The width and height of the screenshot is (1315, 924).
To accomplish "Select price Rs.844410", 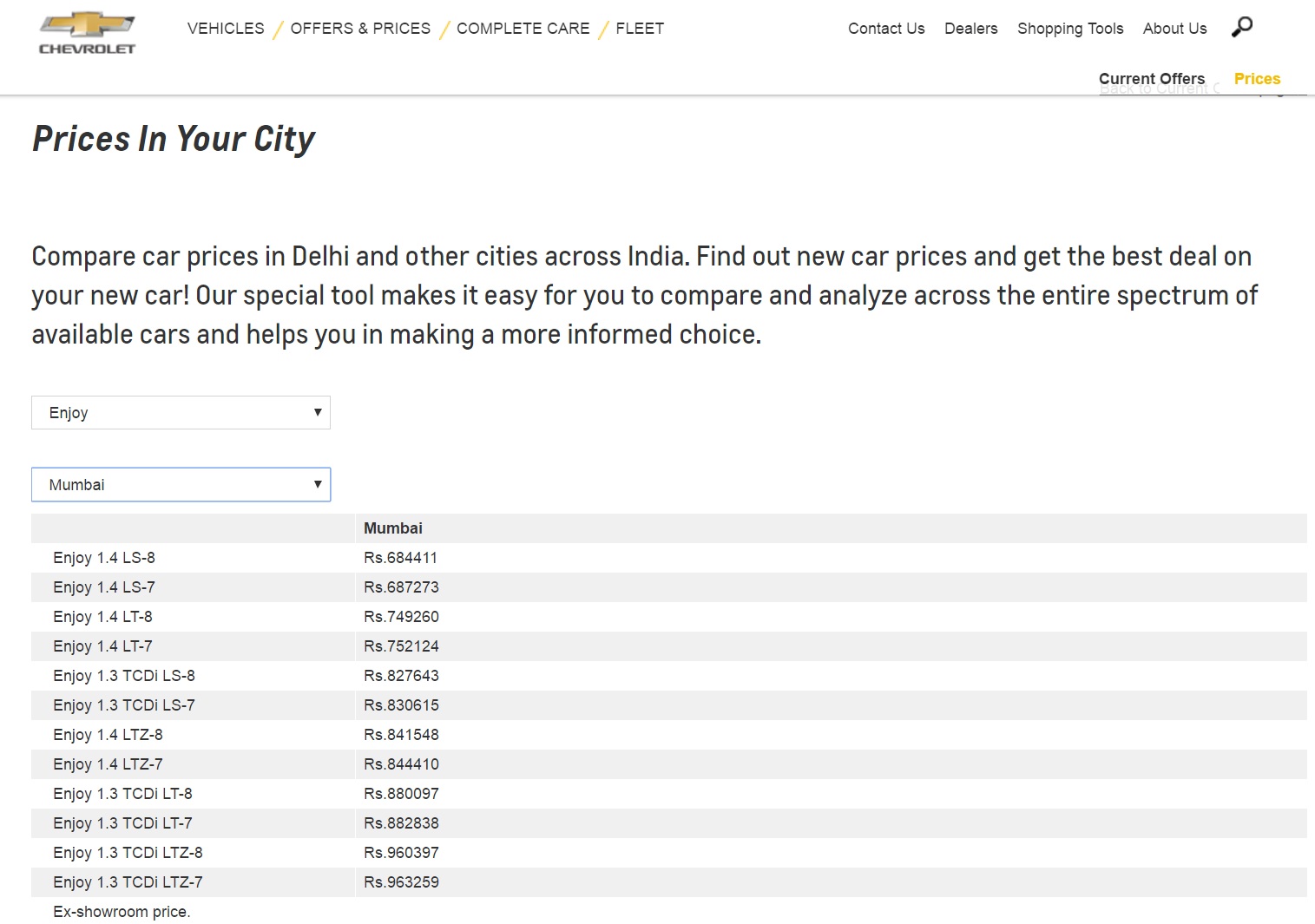I will click(x=401, y=764).
